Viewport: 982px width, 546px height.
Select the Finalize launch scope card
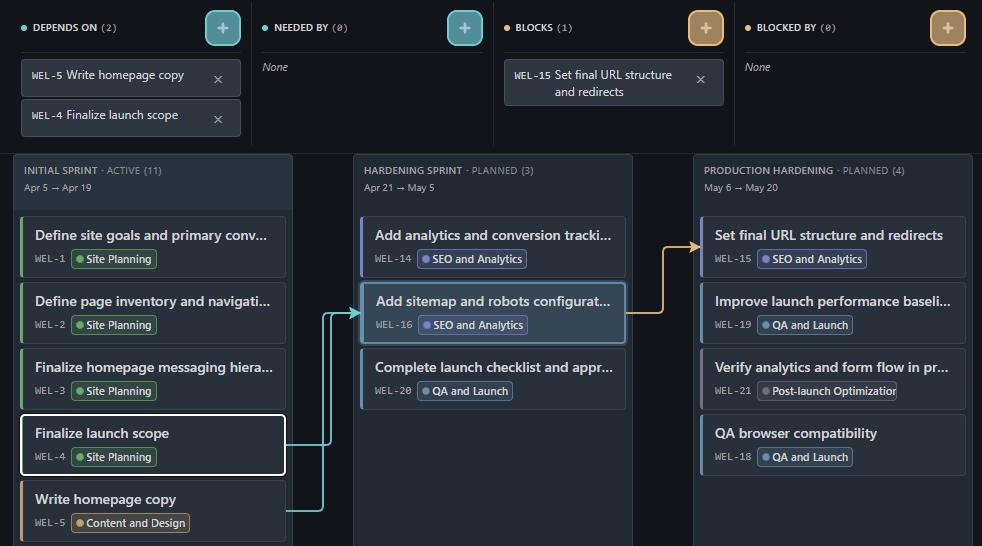click(x=153, y=445)
